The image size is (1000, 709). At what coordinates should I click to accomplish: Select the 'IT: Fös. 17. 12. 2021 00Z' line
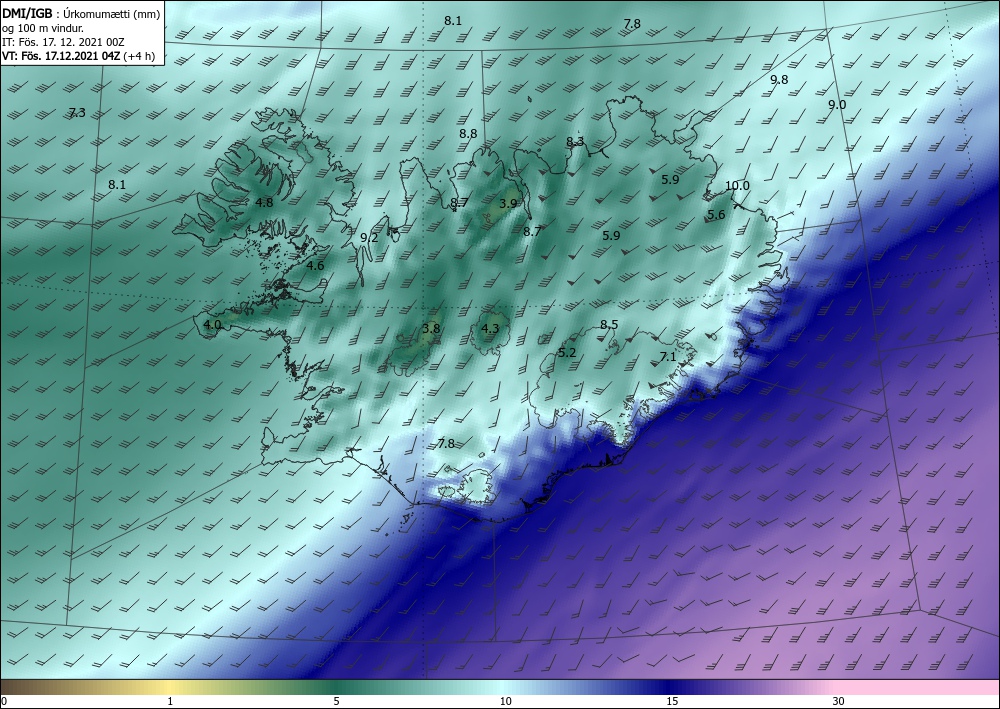(63, 41)
